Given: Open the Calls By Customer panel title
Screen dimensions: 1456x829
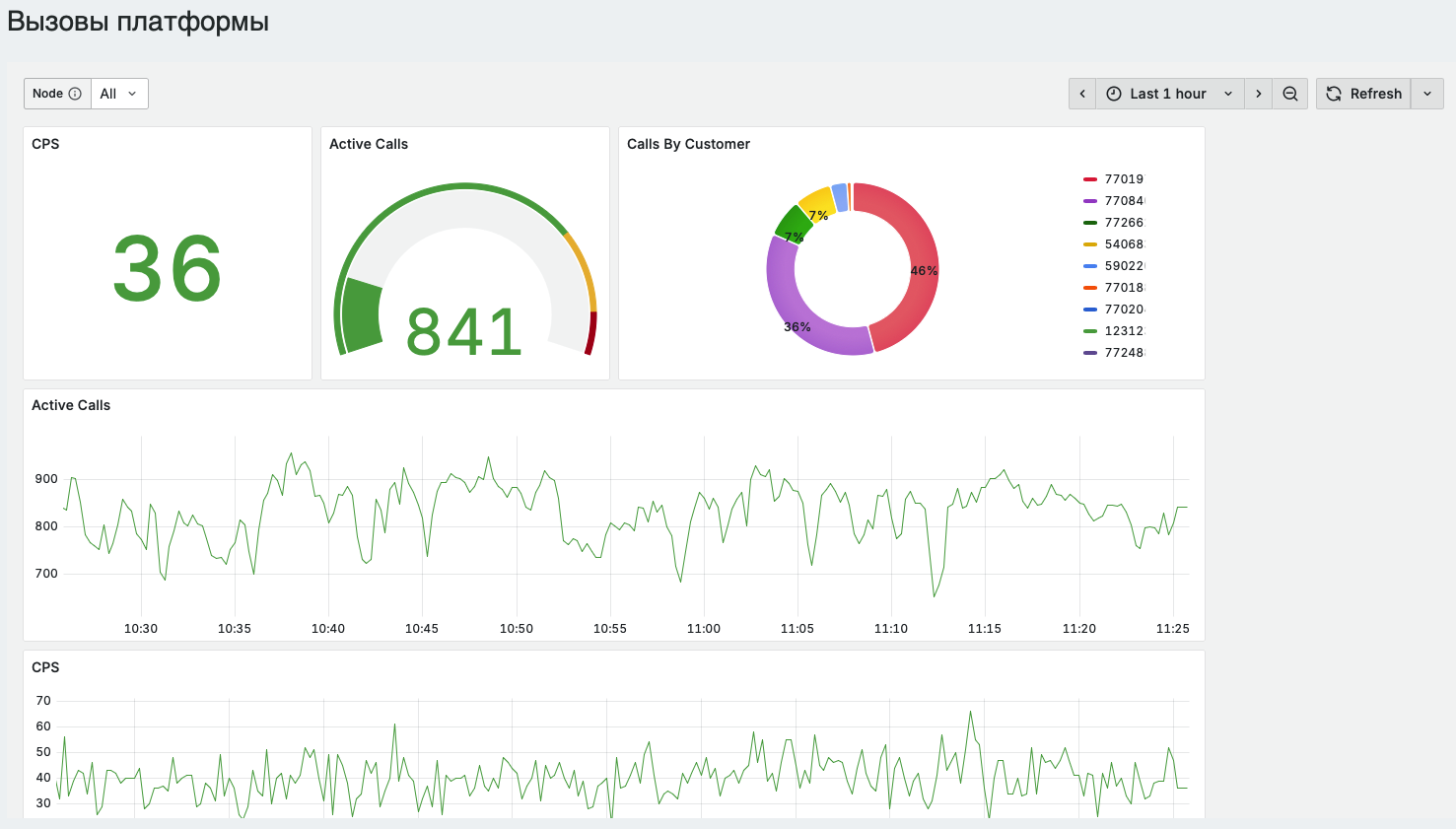Looking at the screenshot, I should click(688, 144).
